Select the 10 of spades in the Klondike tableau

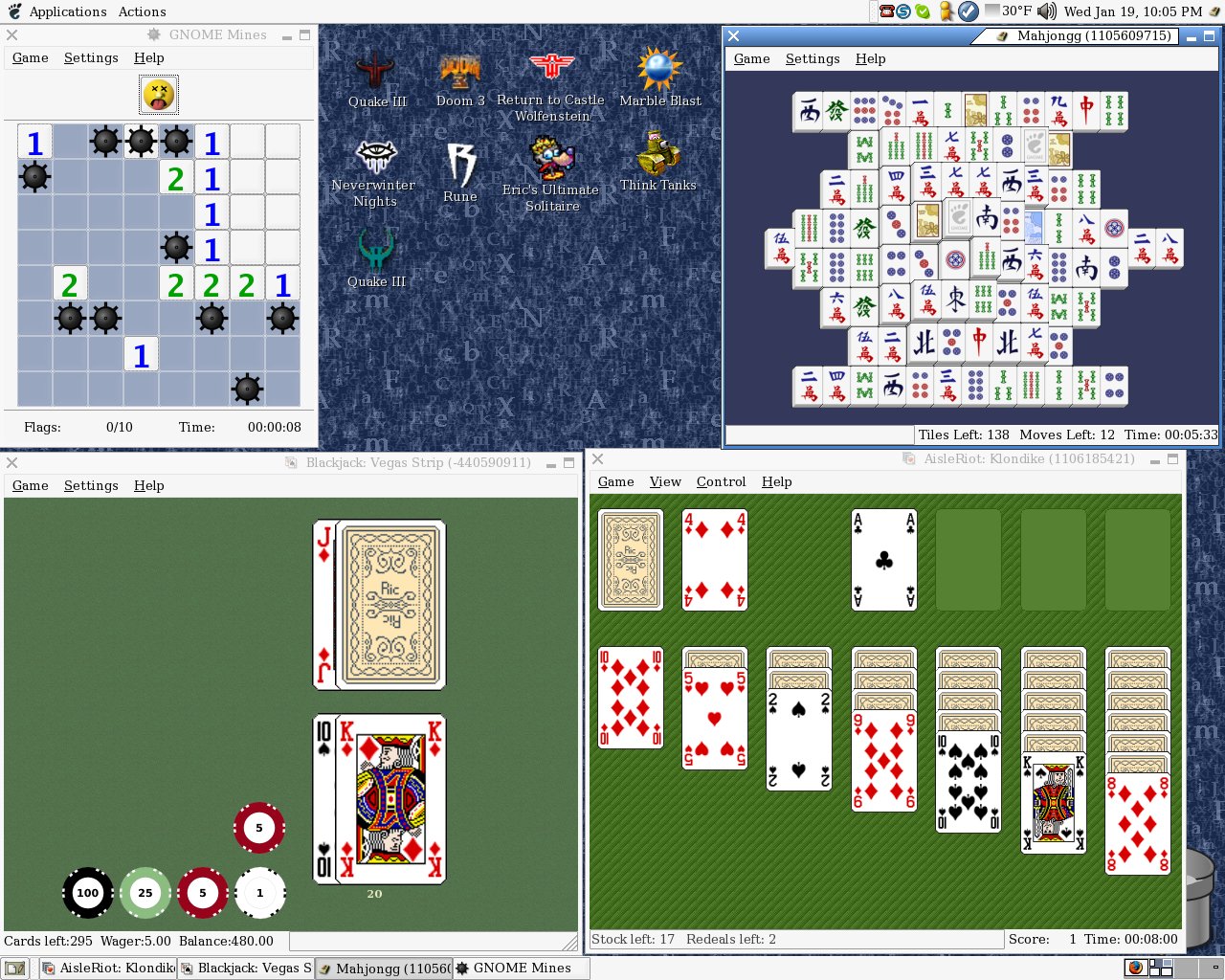969,782
